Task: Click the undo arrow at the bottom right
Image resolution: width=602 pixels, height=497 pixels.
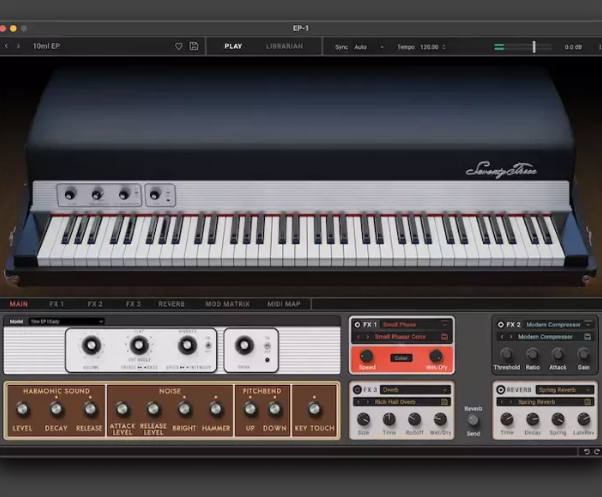Action: 587,451
